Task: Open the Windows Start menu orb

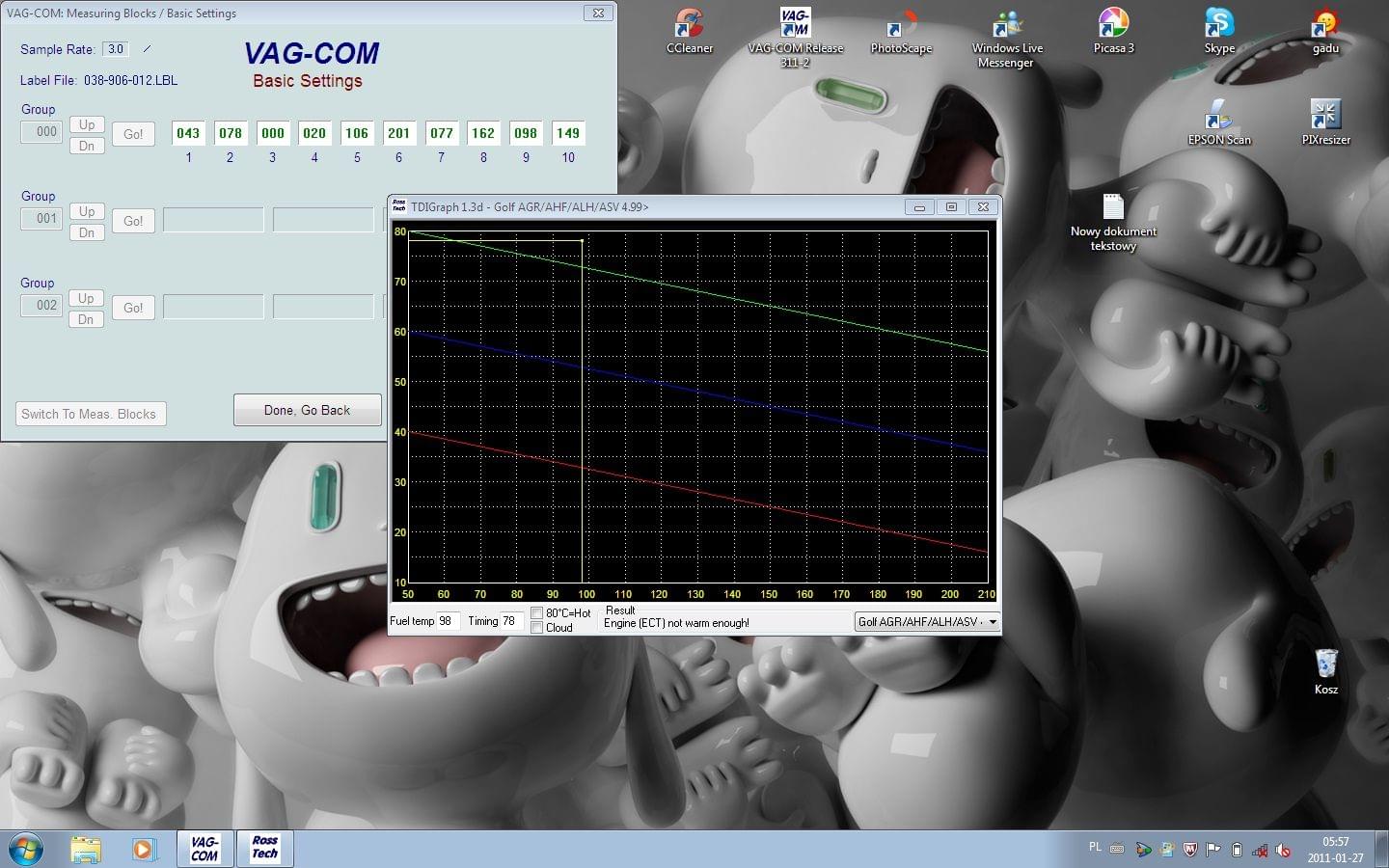Action: (27, 849)
